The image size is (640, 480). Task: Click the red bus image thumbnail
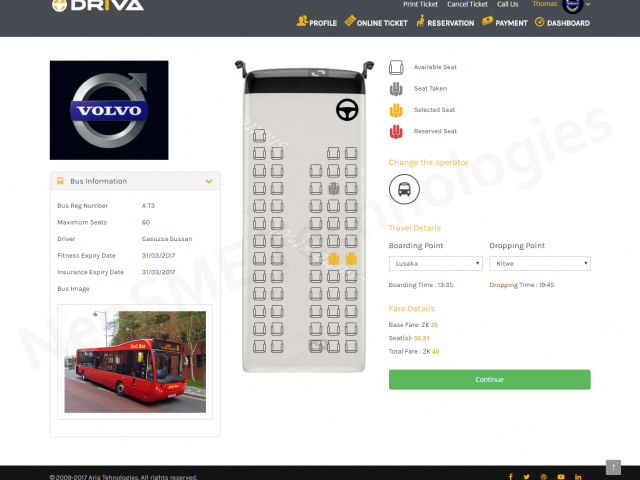pos(134,361)
